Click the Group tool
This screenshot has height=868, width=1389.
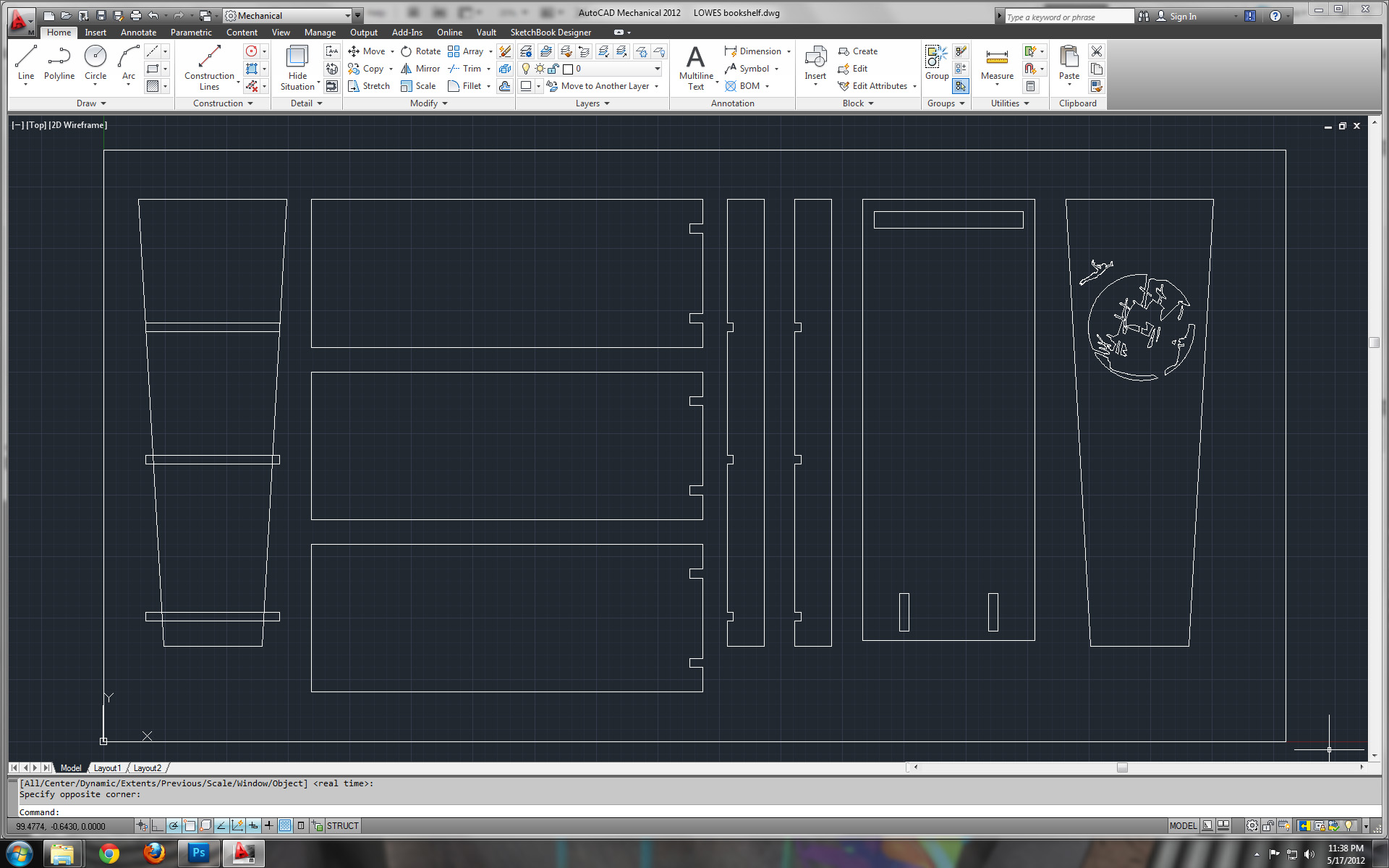tap(936, 62)
